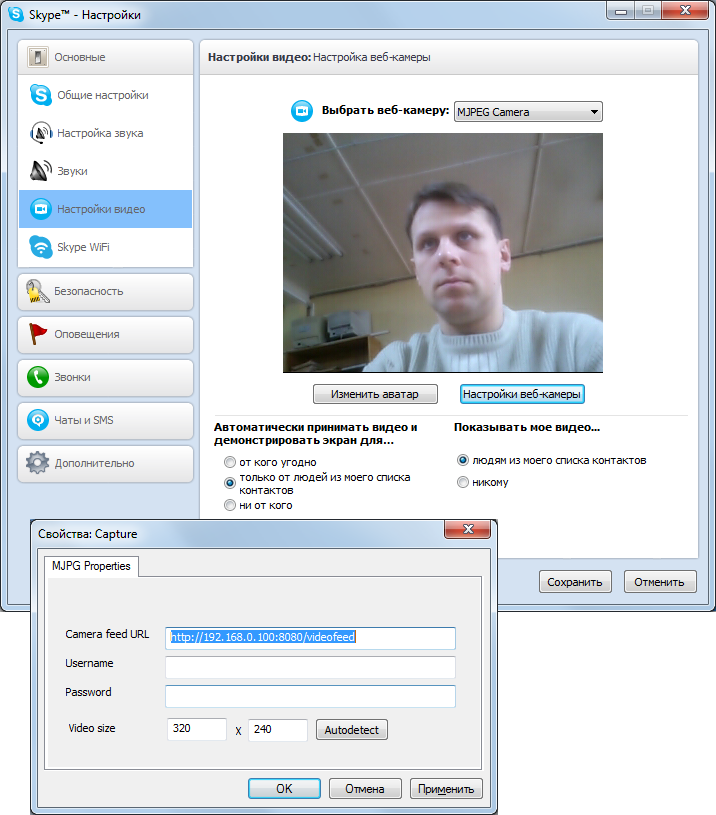Click the Skype WiFi icon
716x815 pixels.
coord(40,247)
